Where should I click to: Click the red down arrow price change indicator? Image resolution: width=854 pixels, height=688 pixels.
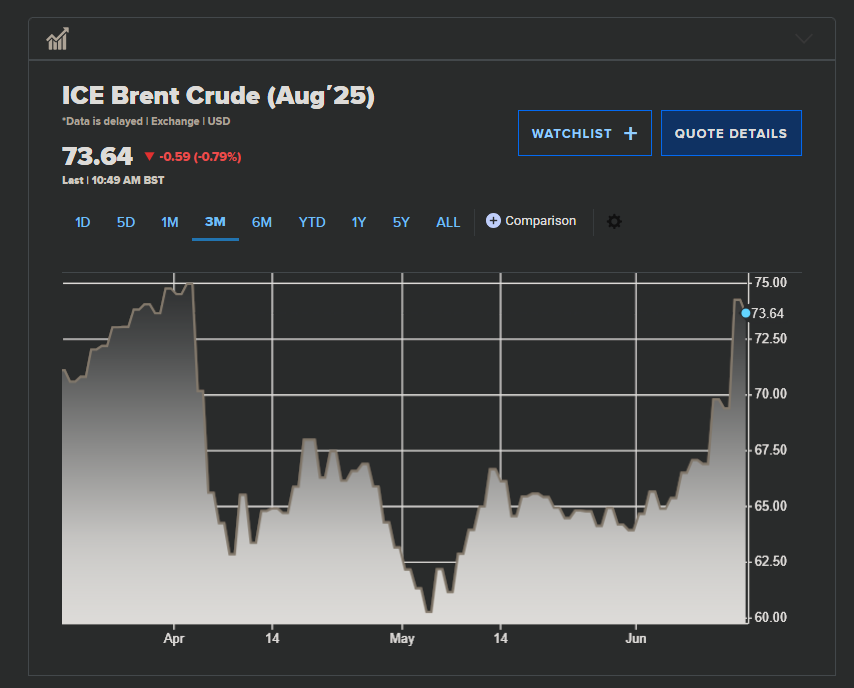[x=149, y=157]
